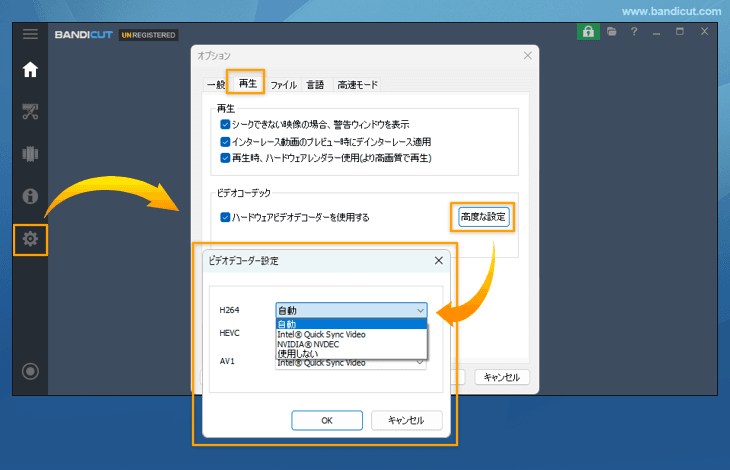730x470 pixels.
Task: Switch to the 再生 tab
Action: pos(247,83)
